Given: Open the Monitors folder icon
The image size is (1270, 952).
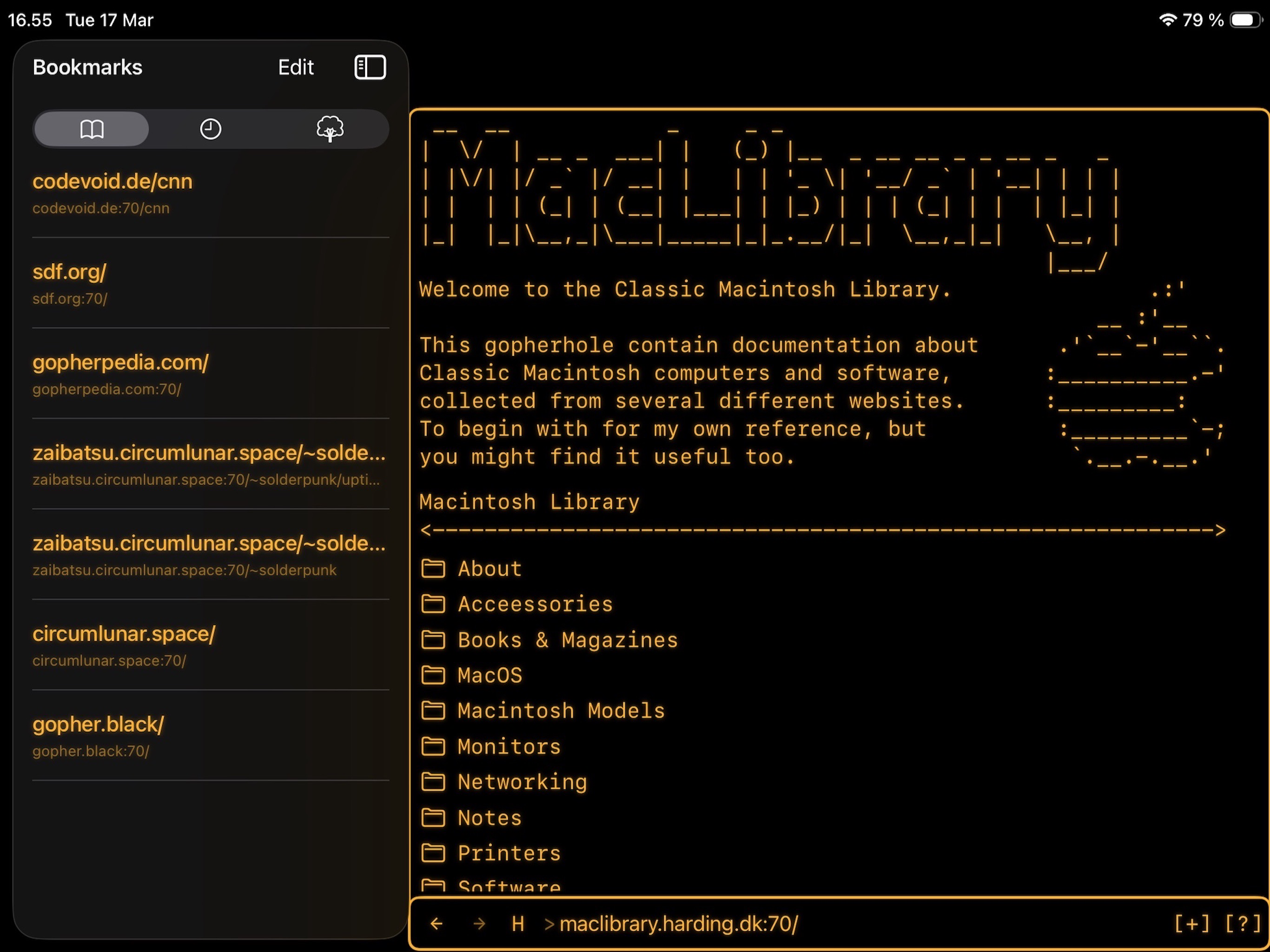Looking at the screenshot, I should click(x=433, y=747).
